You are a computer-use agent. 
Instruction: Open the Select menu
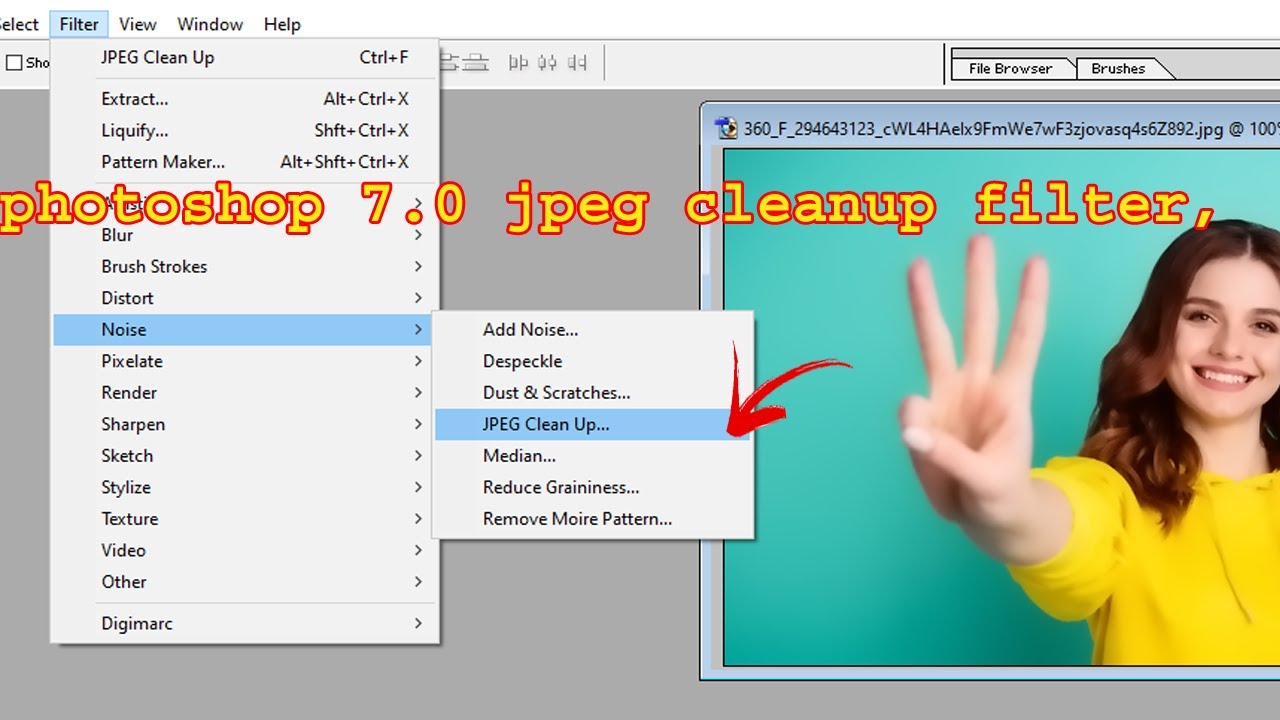tap(19, 24)
